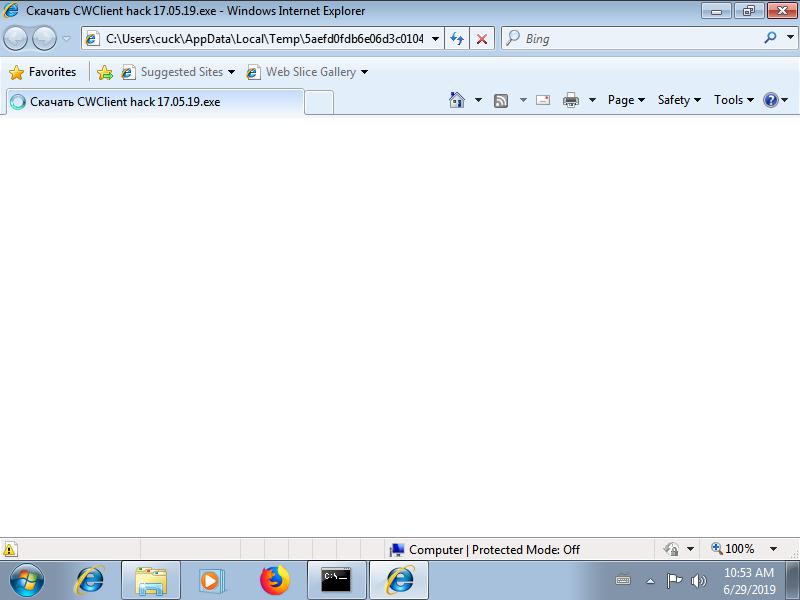This screenshot has height=600, width=800.
Task: Click the active Internet Explorer taskbar window
Action: 399,581
